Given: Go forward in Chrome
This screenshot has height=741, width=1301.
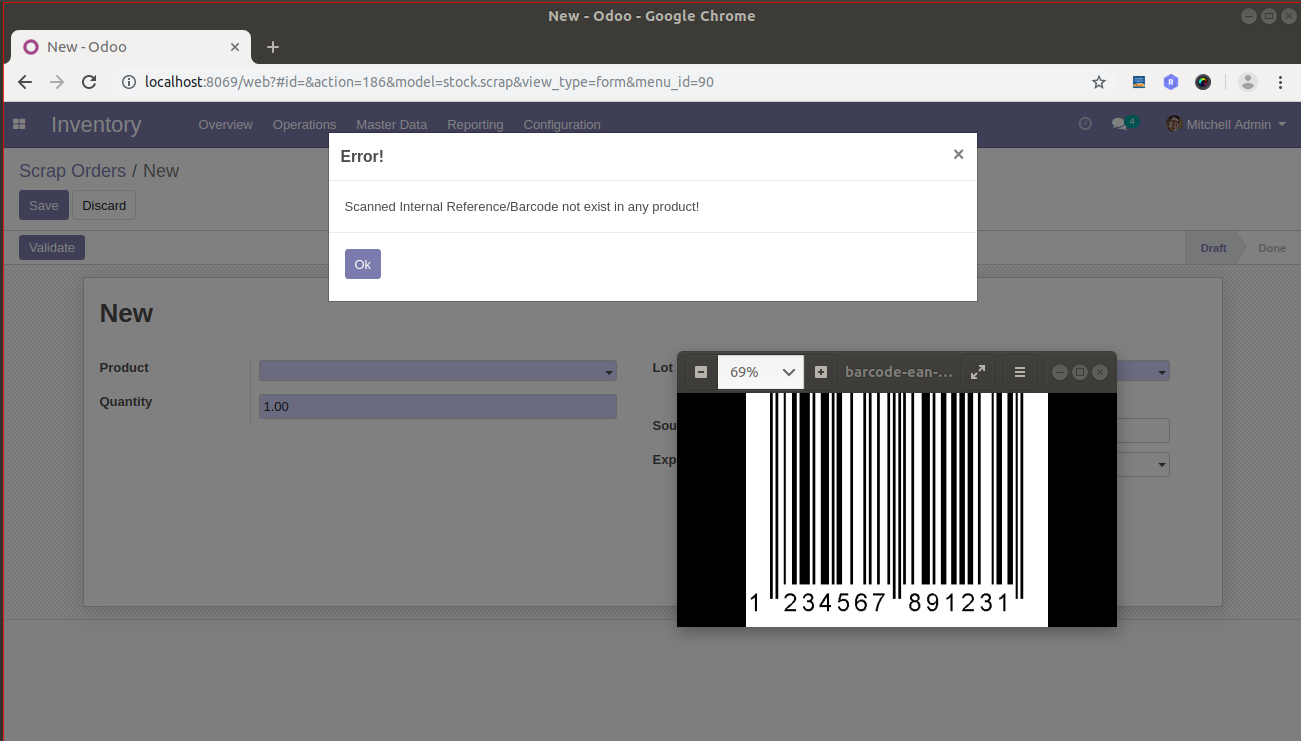Looking at the screenshot, I should [57, 82].
